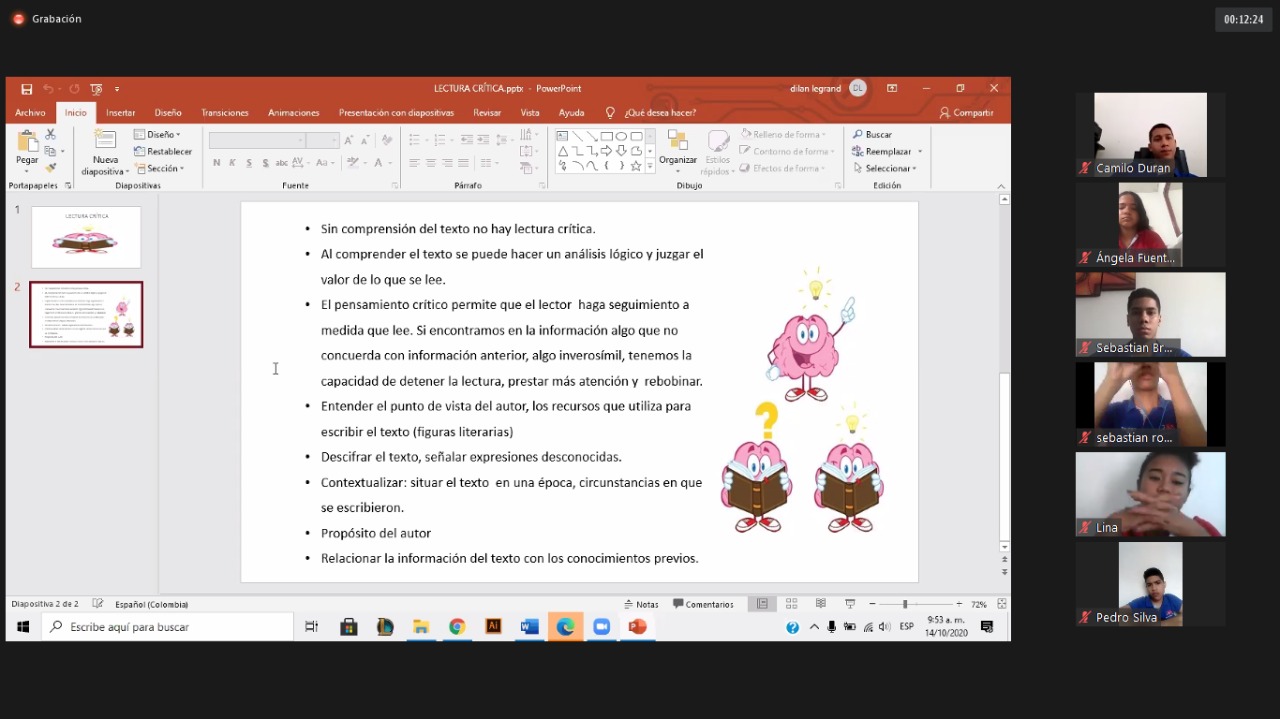The image size is (1280, 719).
Task: Switch to the Diseño ribbon tab
Action: pyautogui.click(x=168, y=113)
